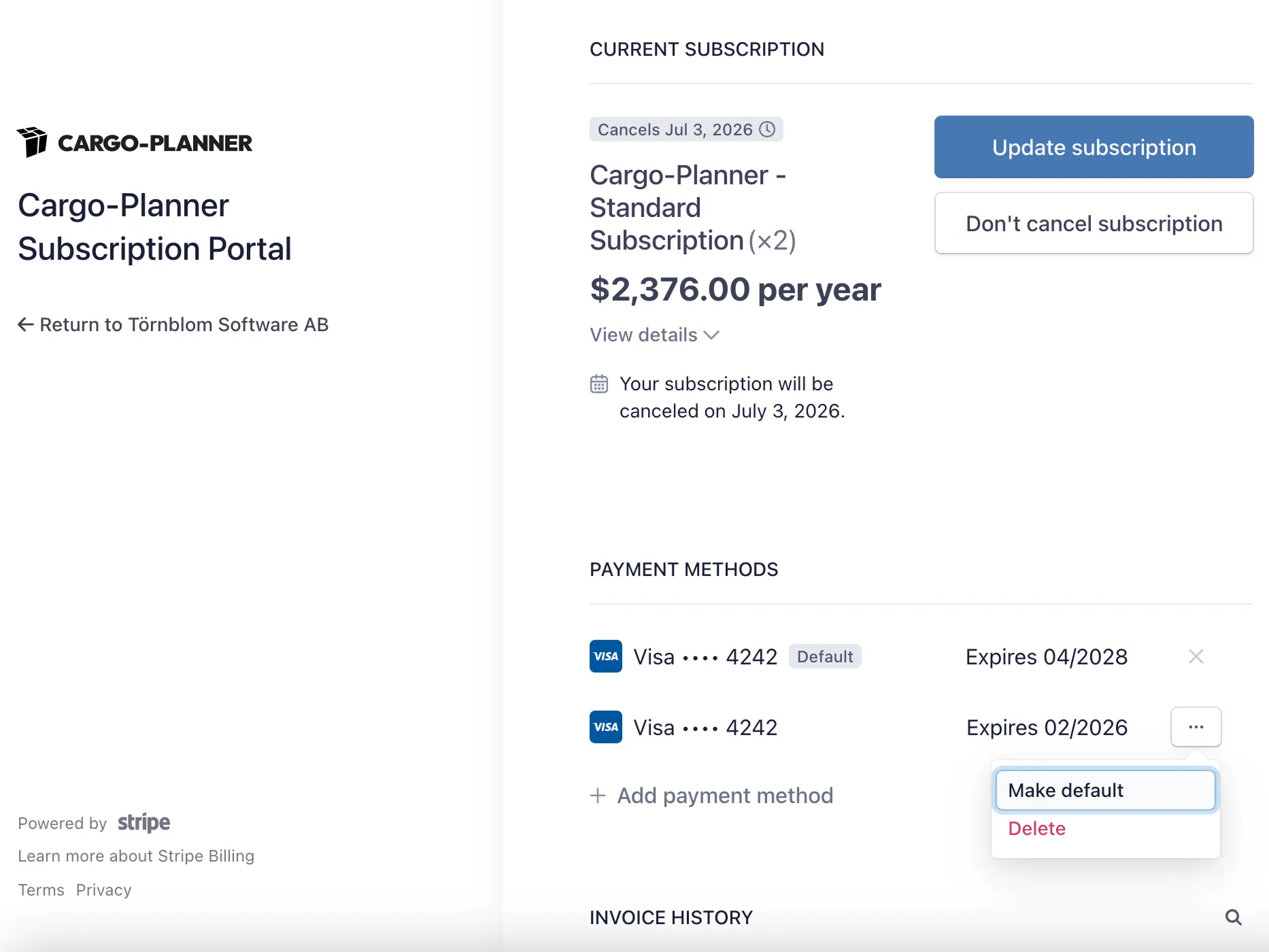Open the Add payment method link
The width and height of the screenshot is (1269, 952).
click(x=724, y=796)
